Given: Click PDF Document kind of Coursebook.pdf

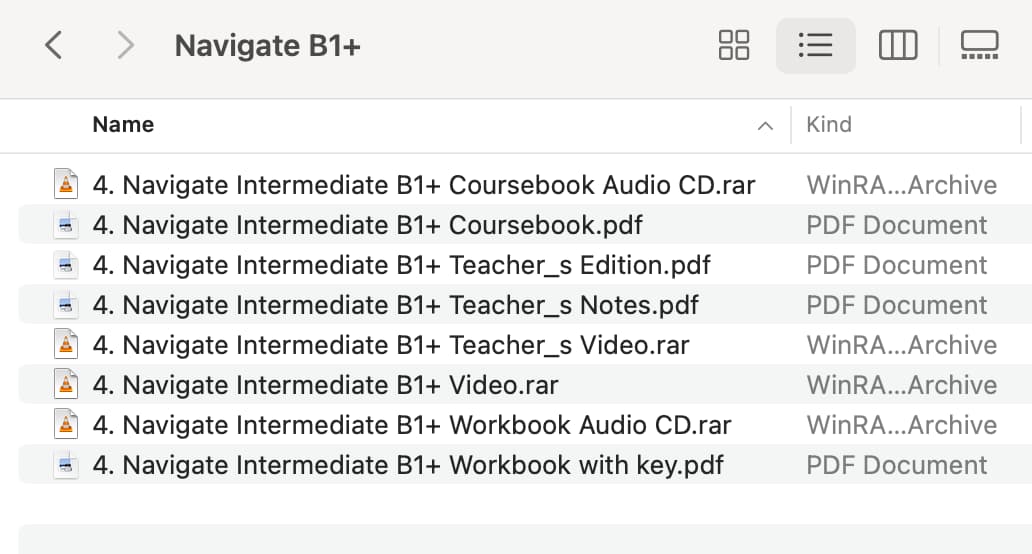Looking at the screenshot, I should tap(896, 225).
